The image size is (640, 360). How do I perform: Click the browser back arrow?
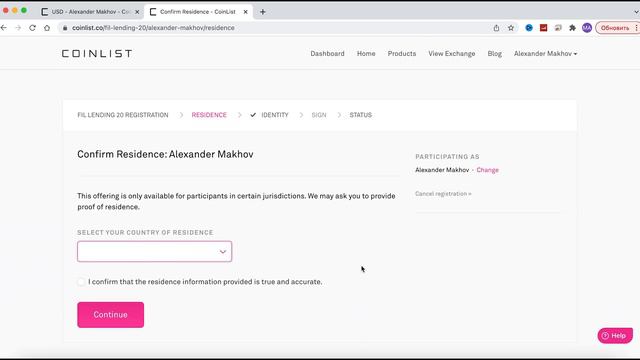4,28
